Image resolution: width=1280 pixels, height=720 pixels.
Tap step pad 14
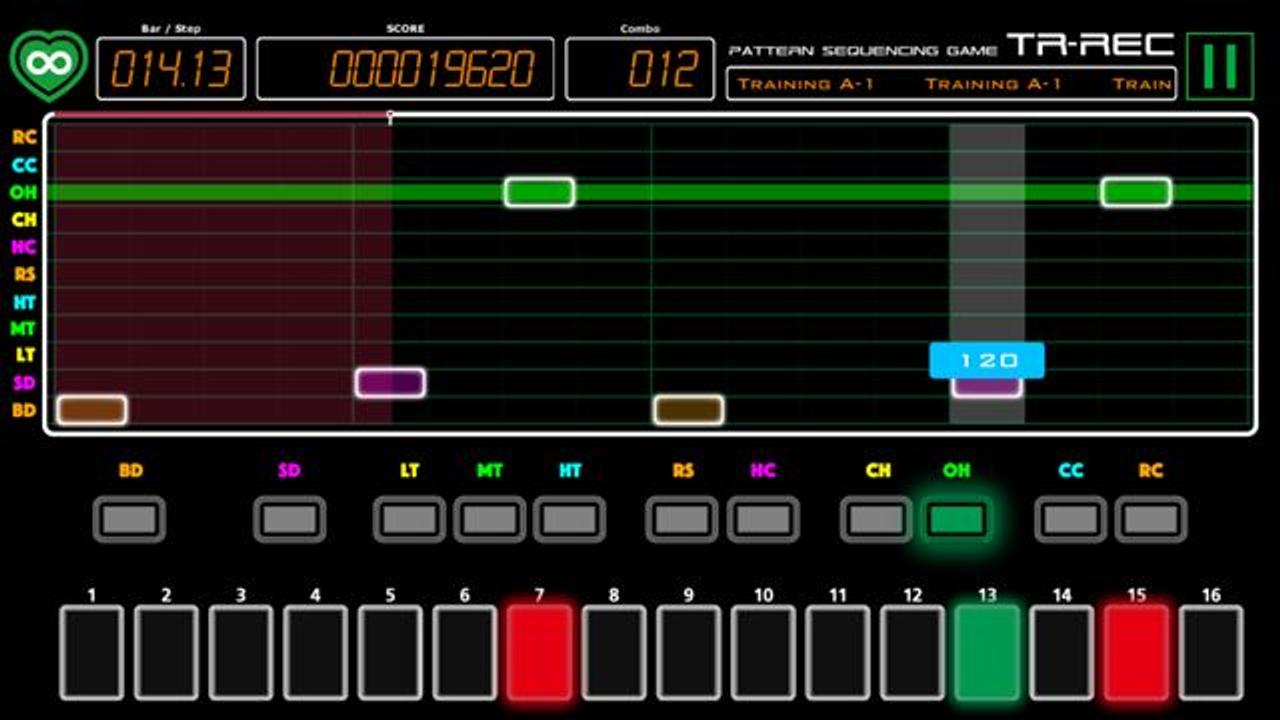coord(1062,652)
